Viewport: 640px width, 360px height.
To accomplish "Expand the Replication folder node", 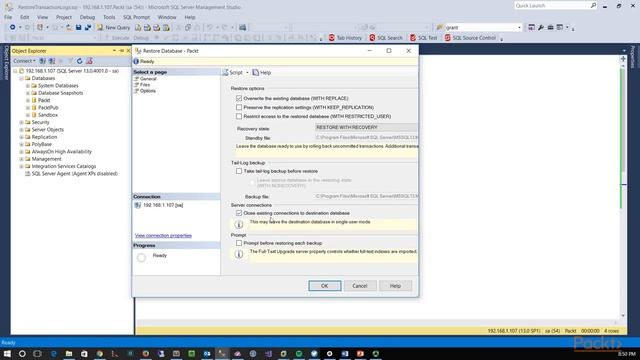I will [x=21, y=137].
